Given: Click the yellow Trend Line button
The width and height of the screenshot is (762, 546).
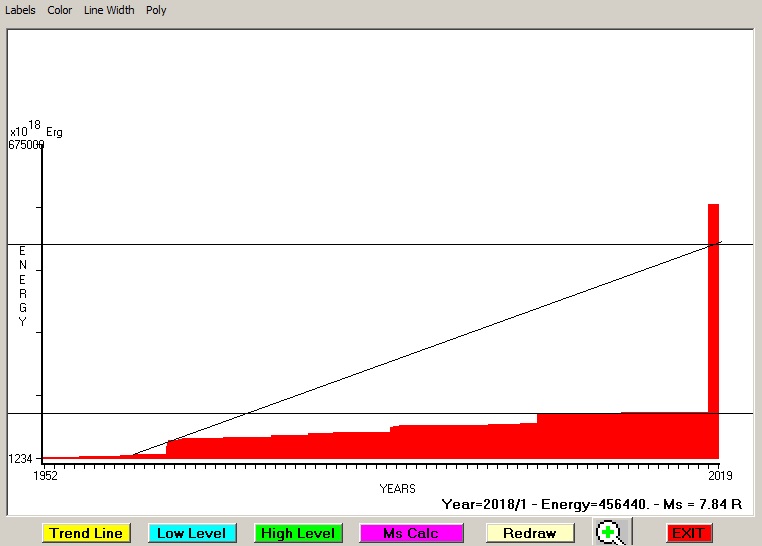Looking at the screenshot, I should click(x=86, y=533).
